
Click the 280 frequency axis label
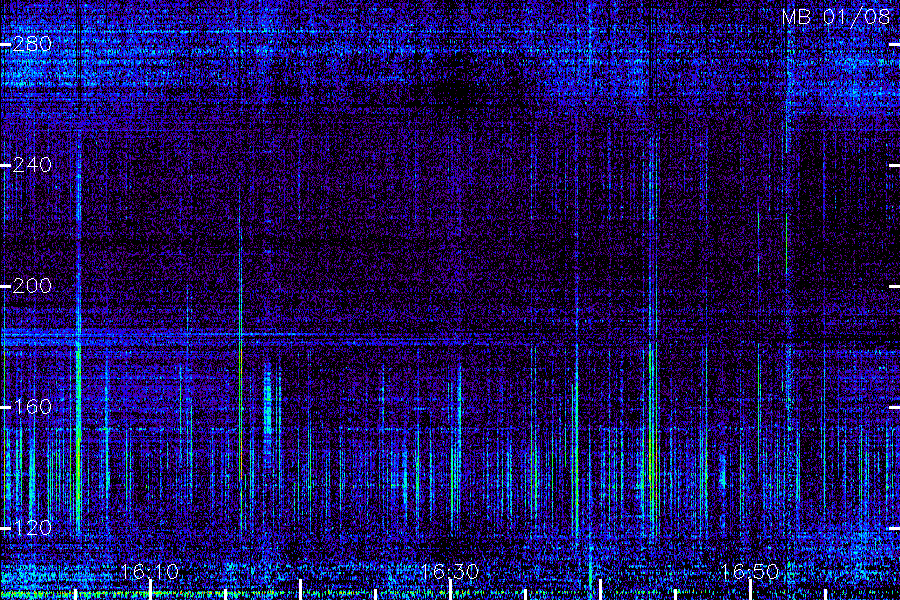pyautogui.click(x=32, y=44)
